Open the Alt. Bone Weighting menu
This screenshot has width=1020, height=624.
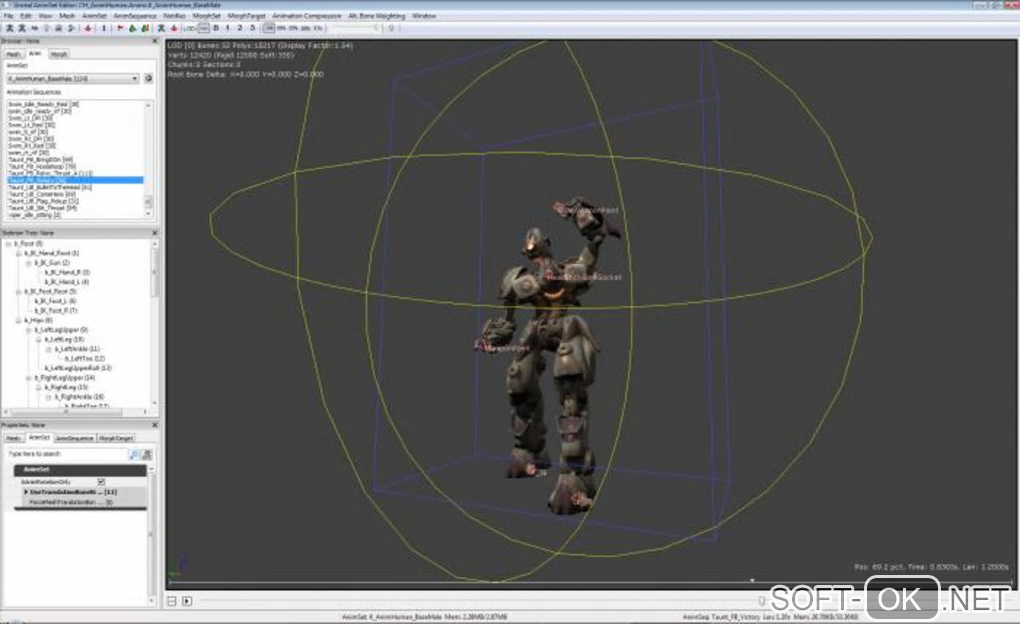click(x=377, y=16)
